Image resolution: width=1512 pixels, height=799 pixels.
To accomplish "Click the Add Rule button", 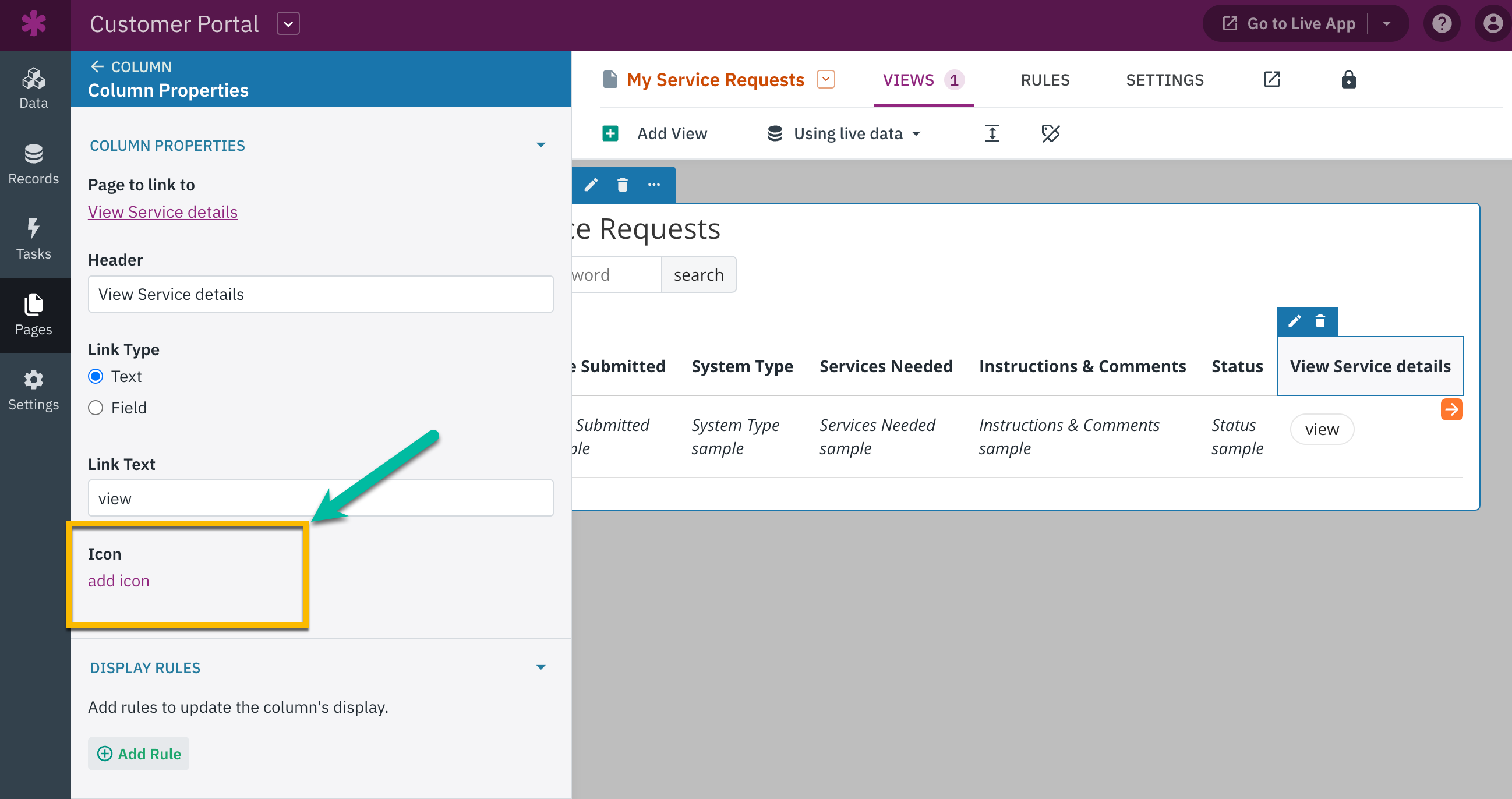I will click(139, 753).
